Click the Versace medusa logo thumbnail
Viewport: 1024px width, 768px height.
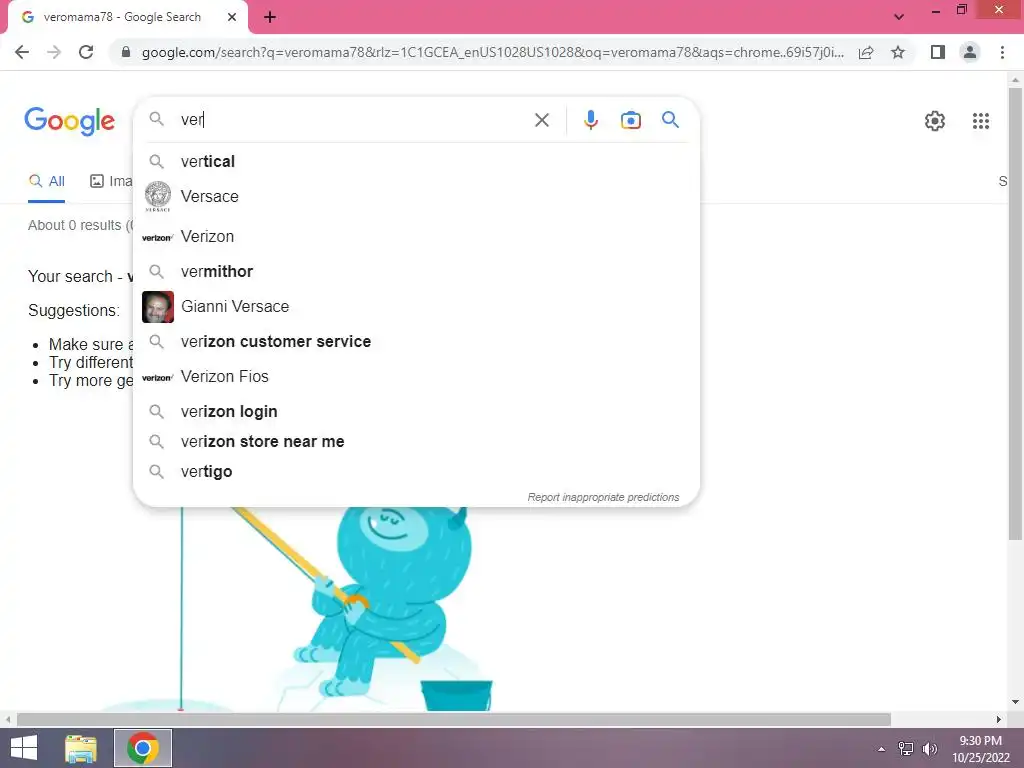point(157,197)
